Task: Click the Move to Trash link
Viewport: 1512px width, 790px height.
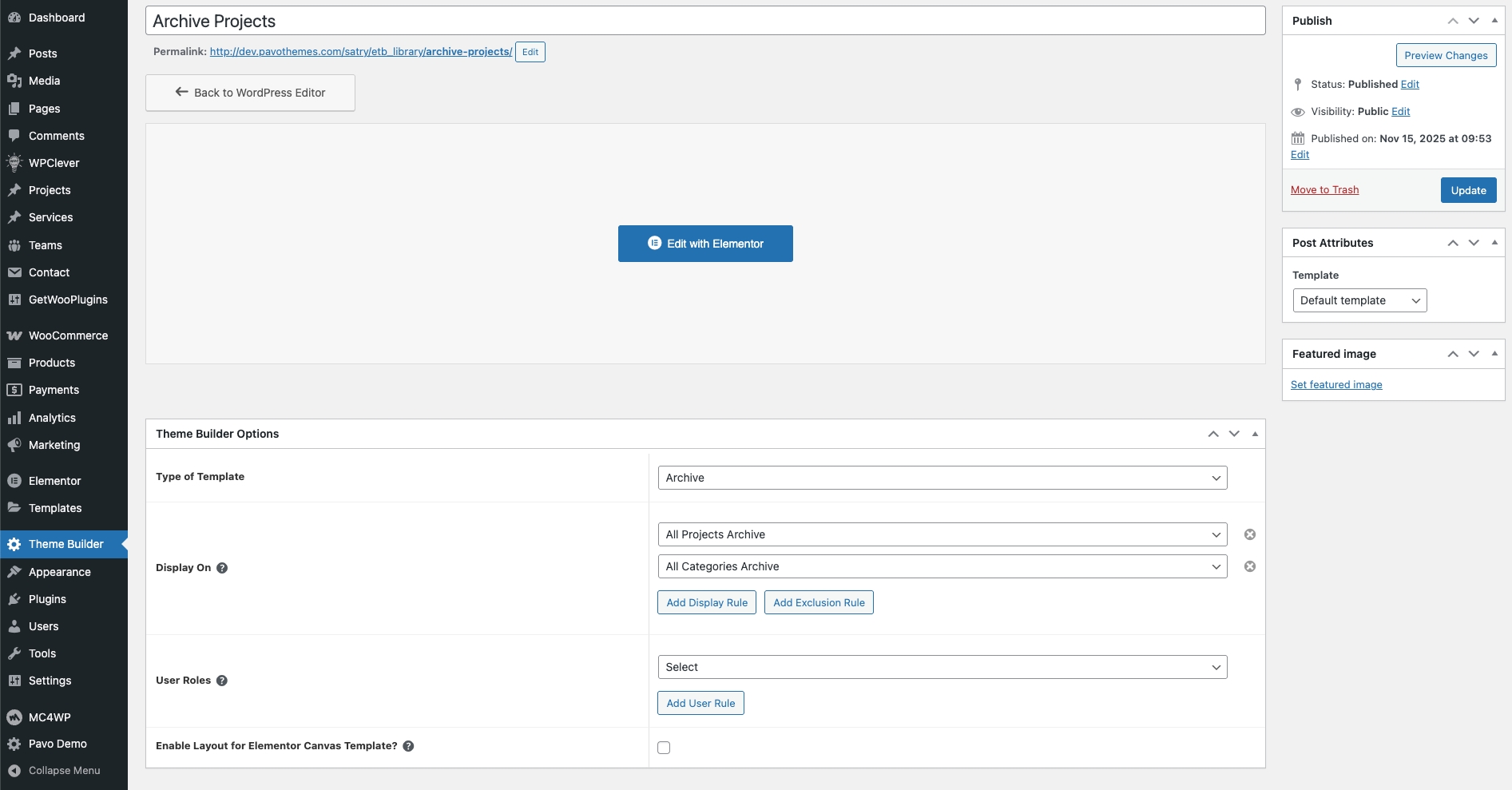Action: click(1324, 190)
